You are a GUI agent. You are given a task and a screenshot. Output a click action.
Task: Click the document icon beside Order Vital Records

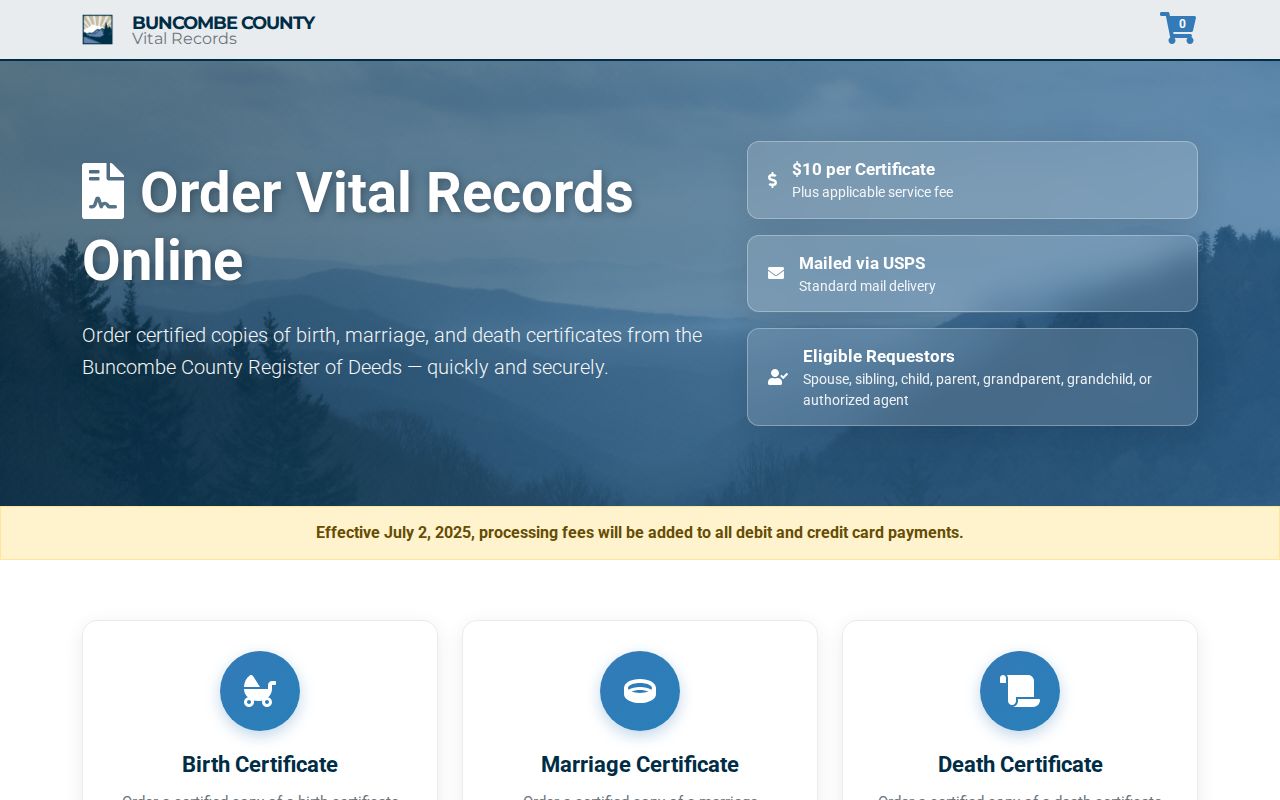tap(103, 191)
